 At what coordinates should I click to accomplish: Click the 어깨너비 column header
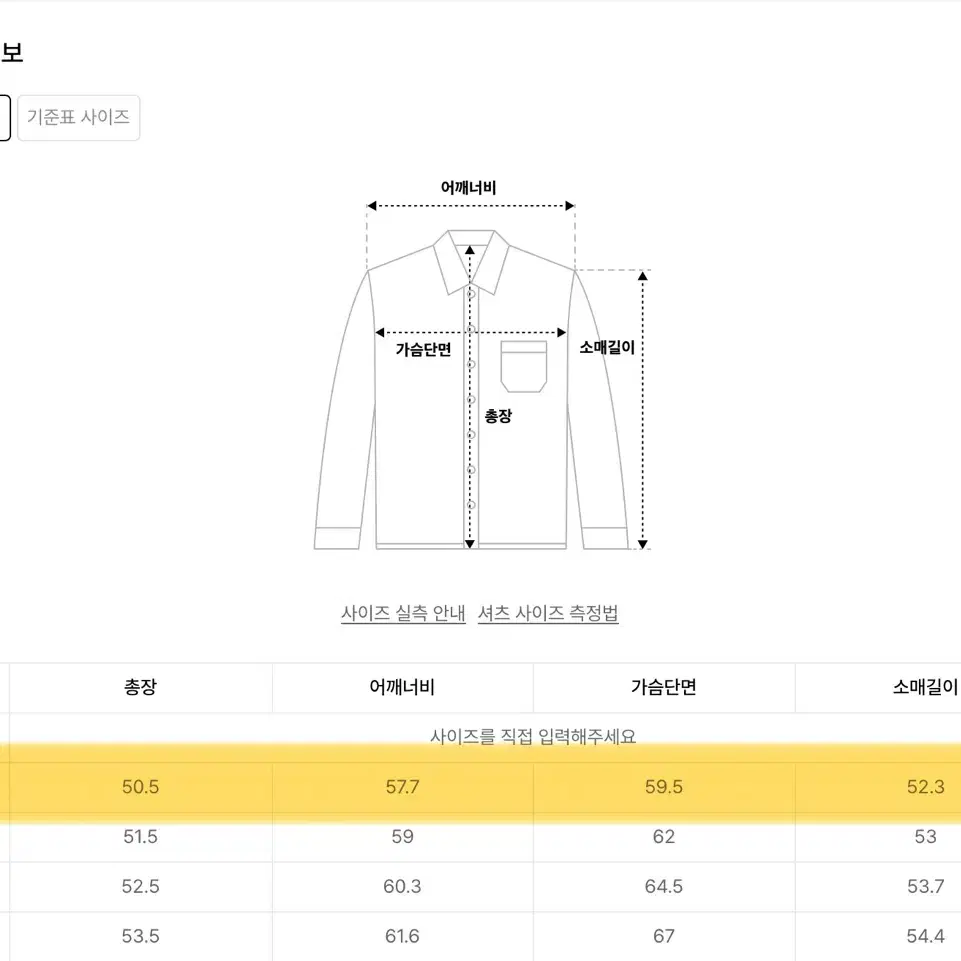(403, 688)
